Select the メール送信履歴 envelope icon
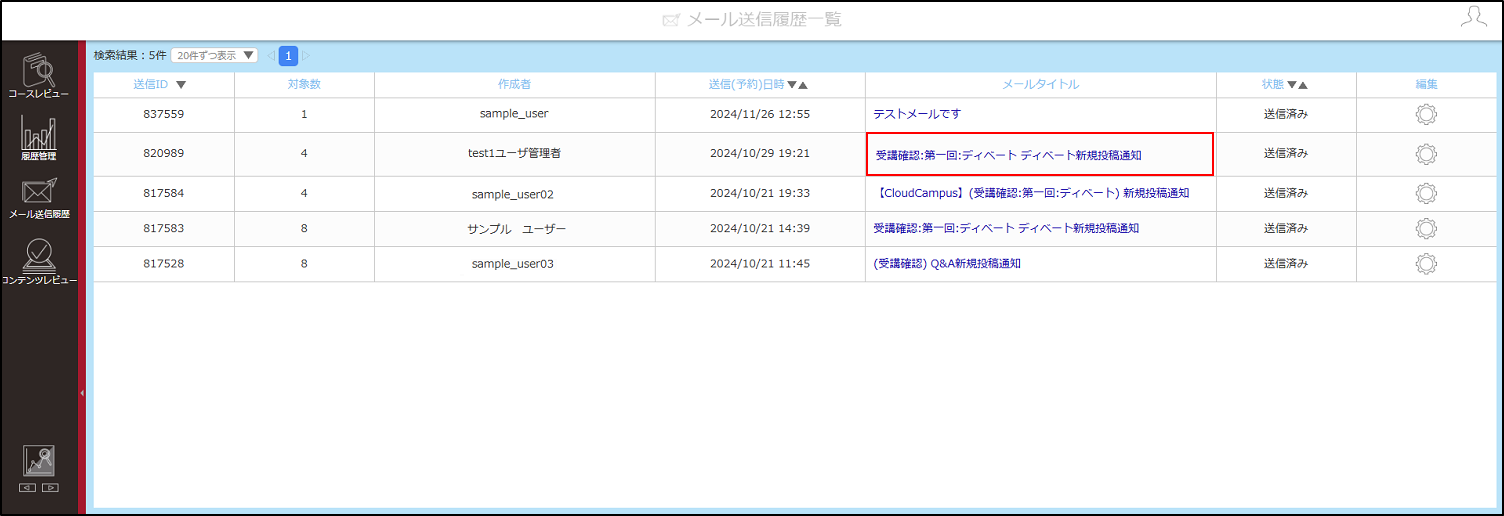1504x516 pixels. tap(39, 199)
